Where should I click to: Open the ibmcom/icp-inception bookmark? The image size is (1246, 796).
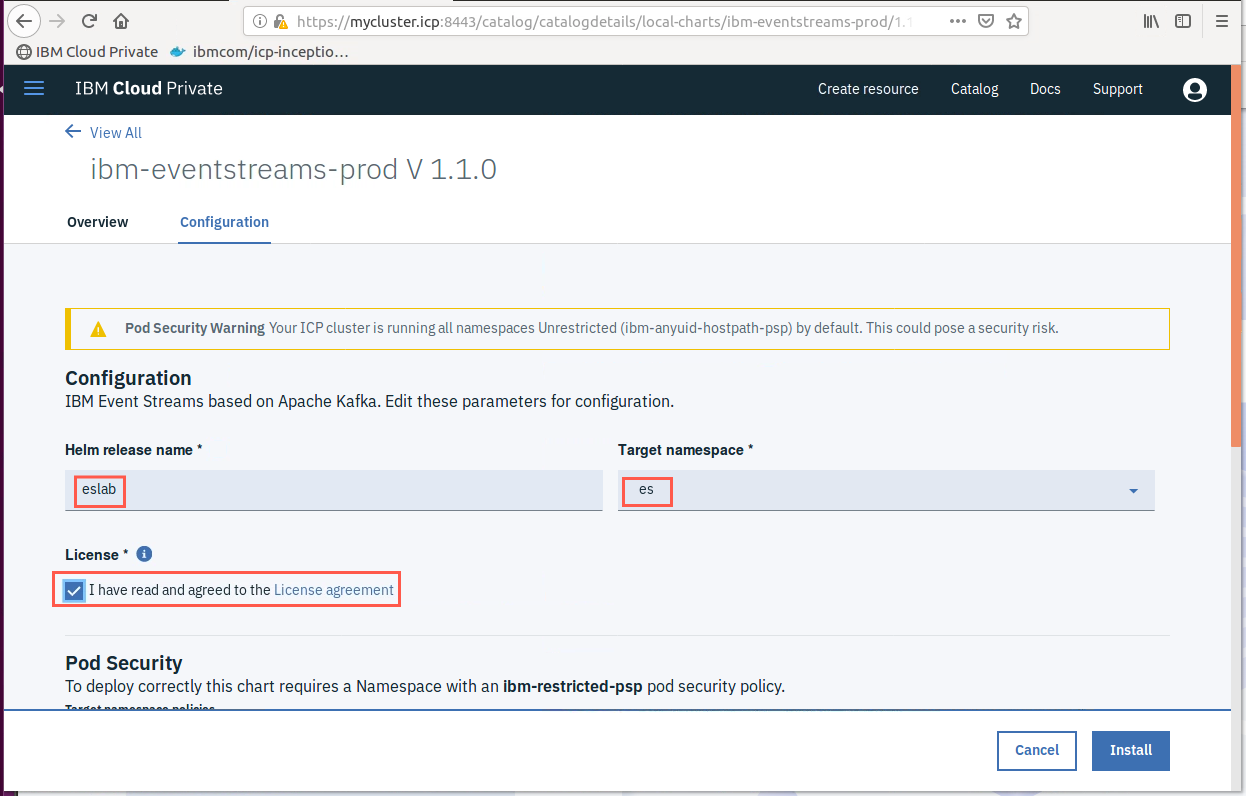[259, 52]
